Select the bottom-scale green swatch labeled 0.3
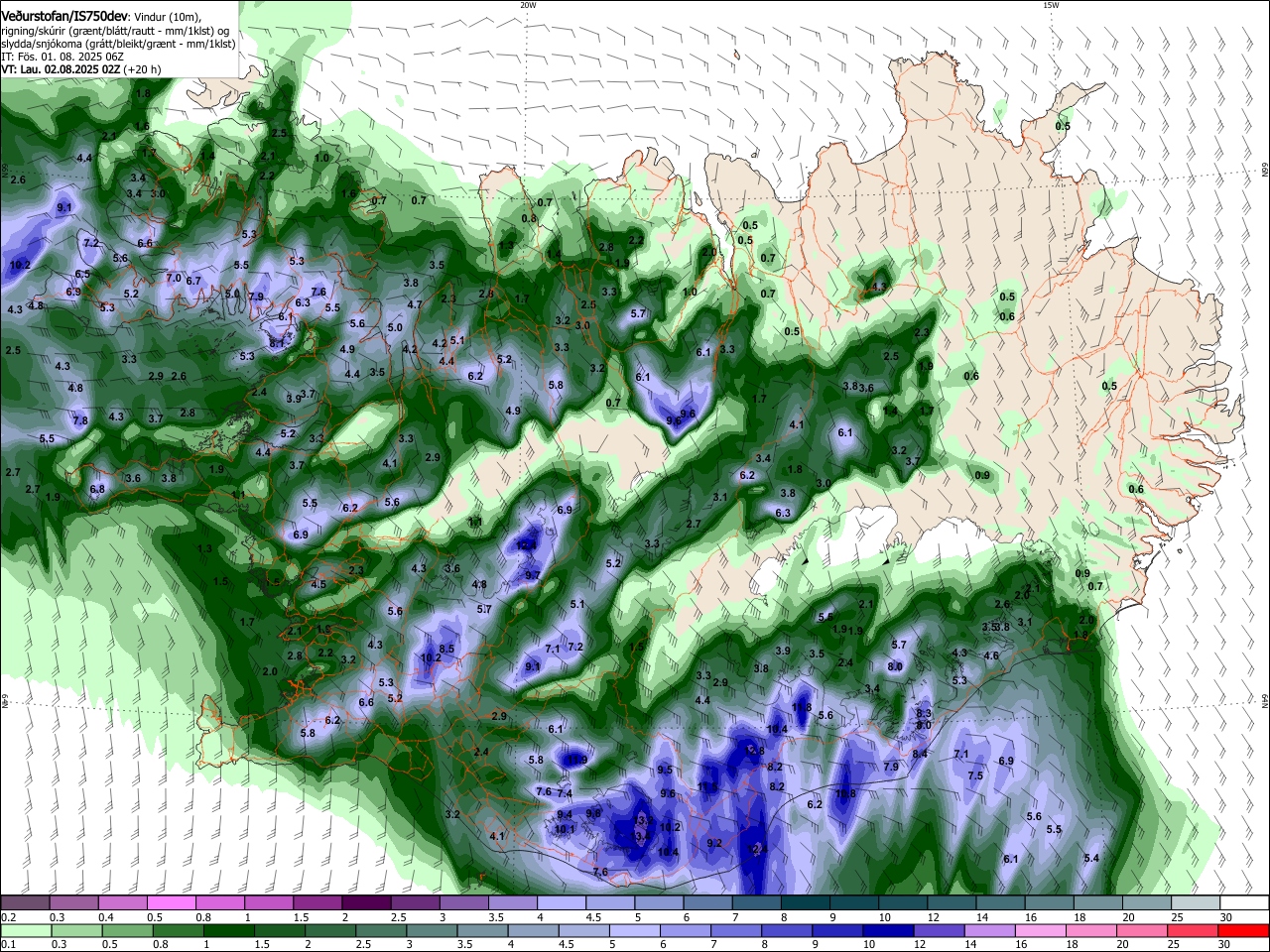The image size is (1270, 952). coord(76,930)
